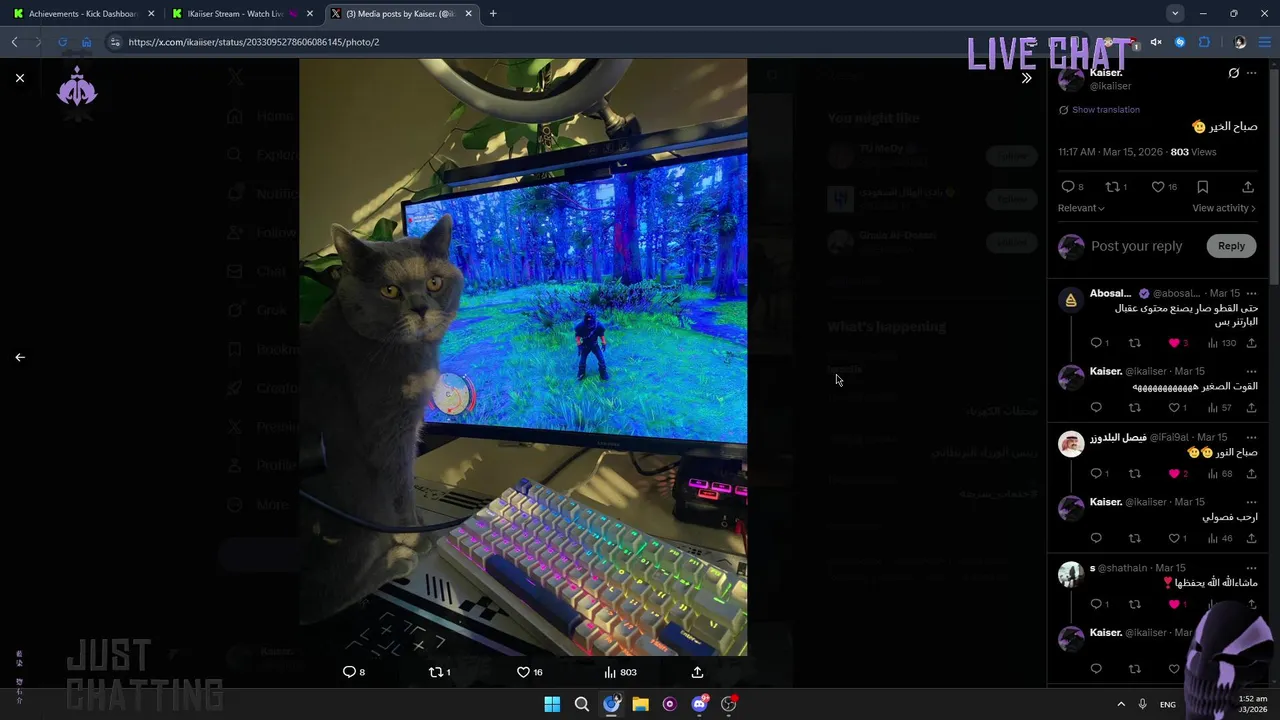
Task: Click the ENG language indicator
Action: (1167, 705)
